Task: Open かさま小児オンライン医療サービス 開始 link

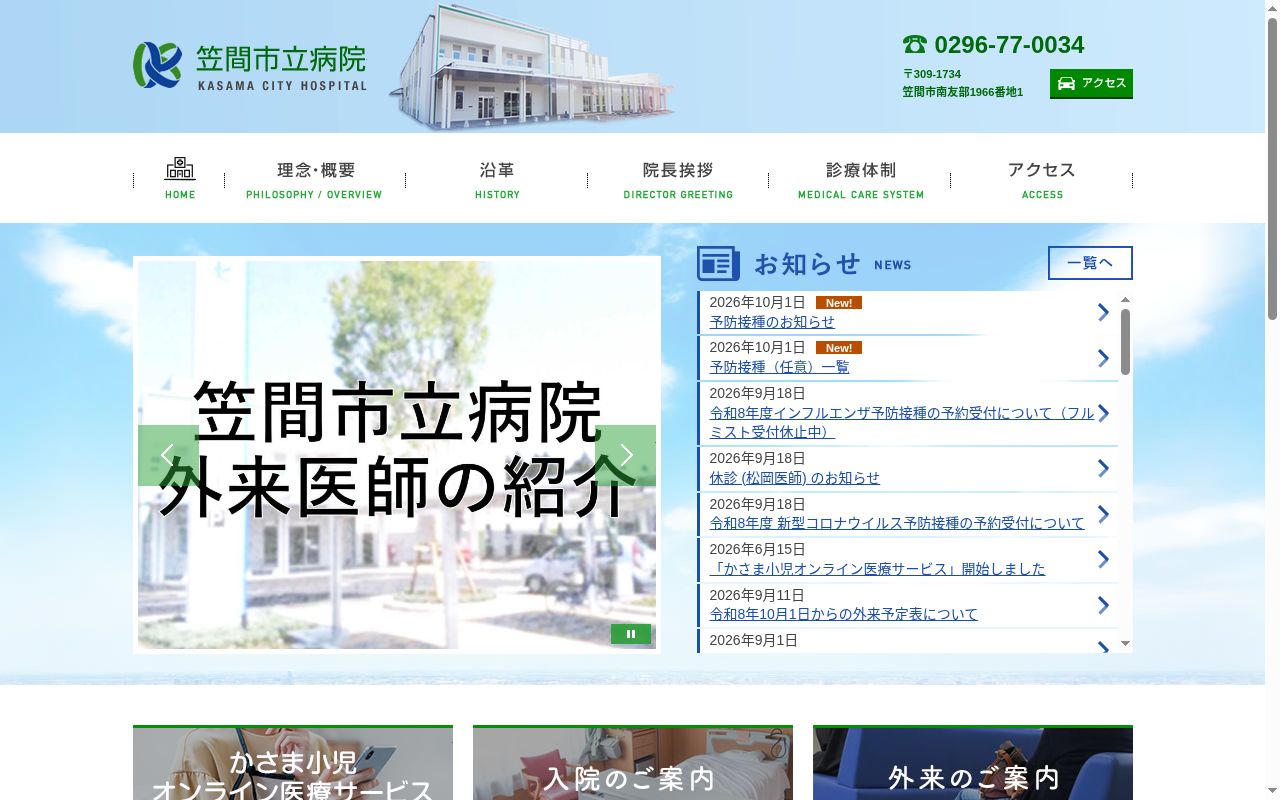Action: 877,569
